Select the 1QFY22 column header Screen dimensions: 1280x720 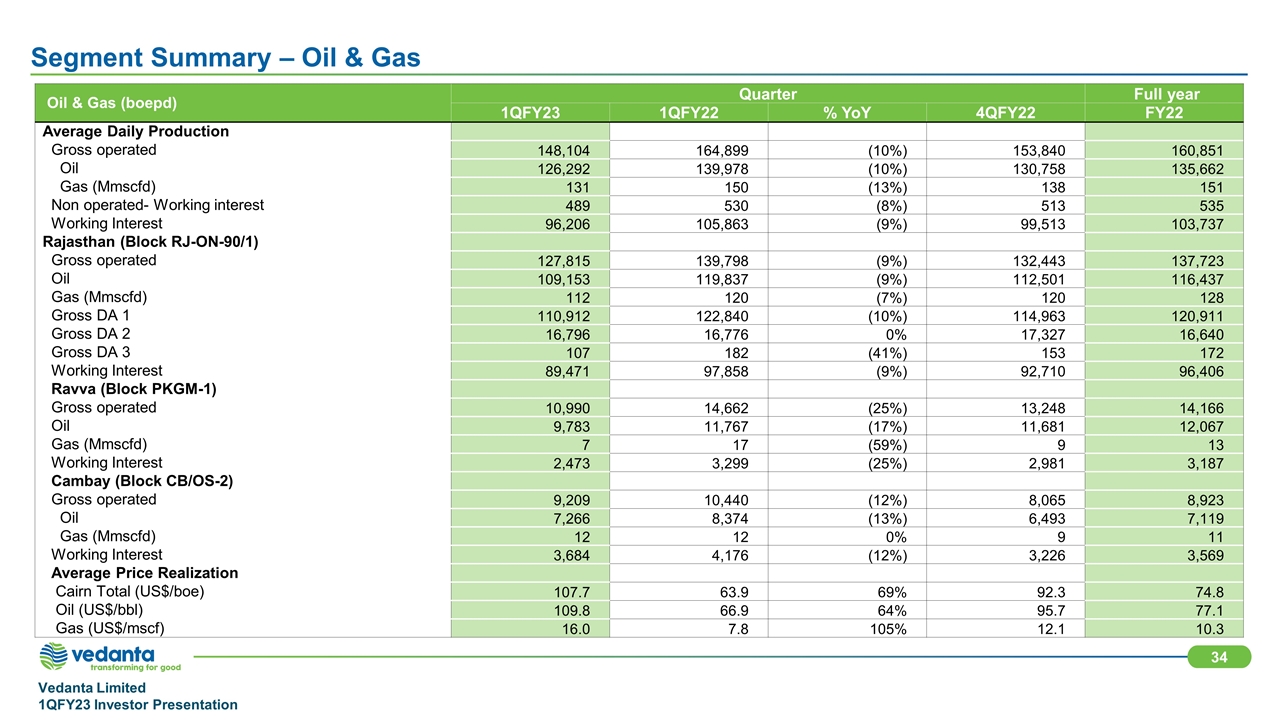[x=688, y=112]
